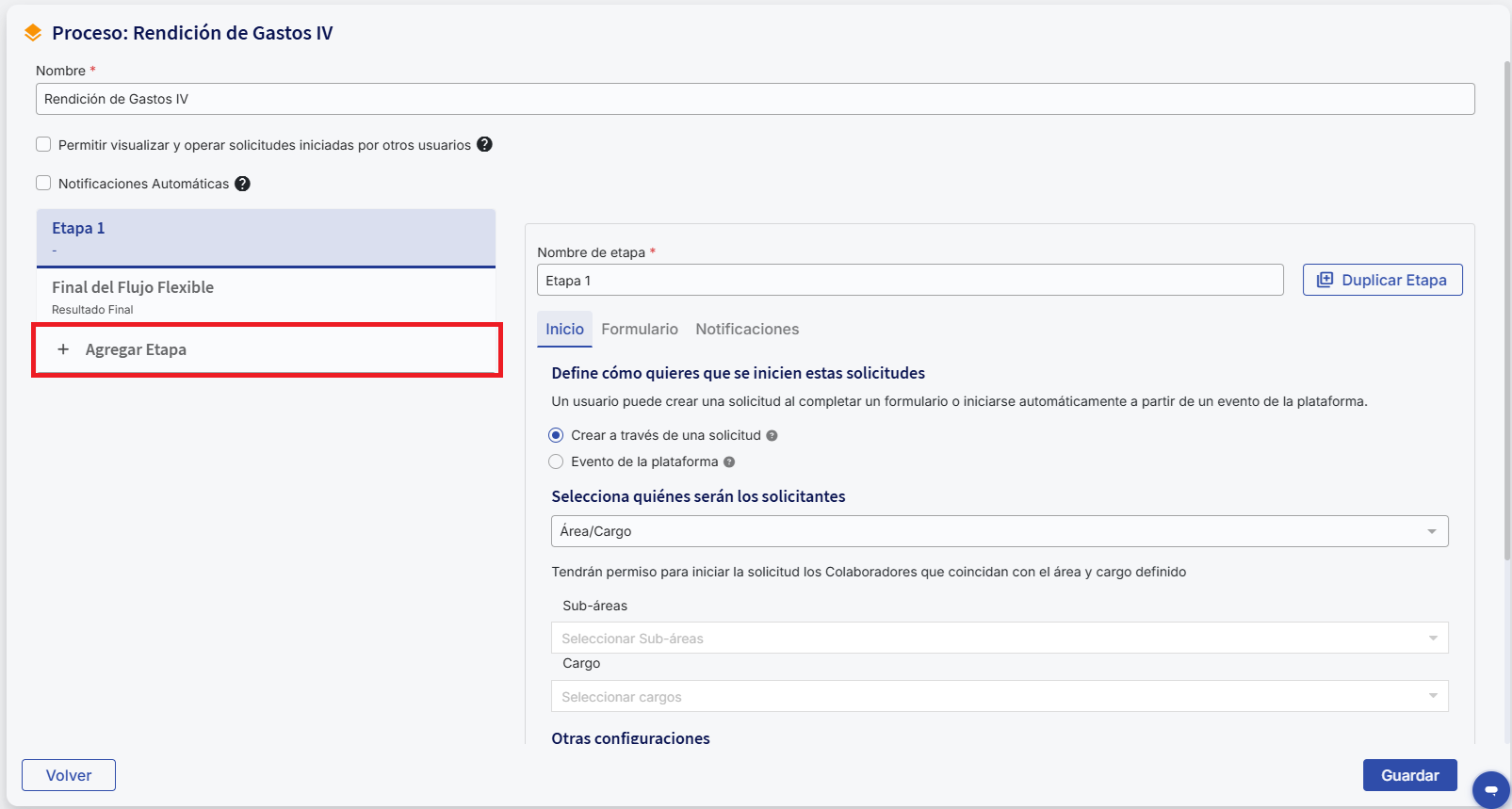
Task: Click the Volver button
Action: [69, 775]
